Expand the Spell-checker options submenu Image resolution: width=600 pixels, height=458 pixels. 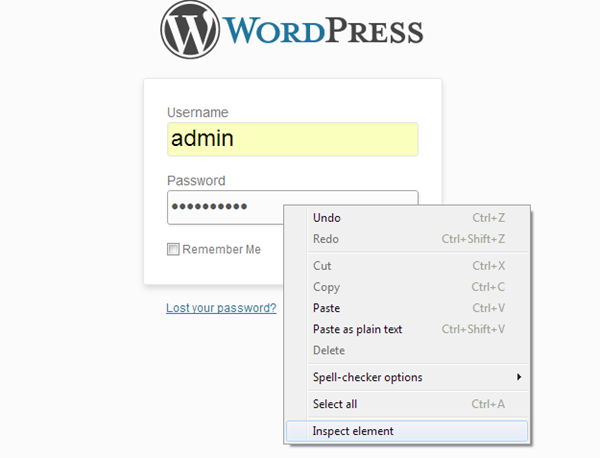[407, 377]
